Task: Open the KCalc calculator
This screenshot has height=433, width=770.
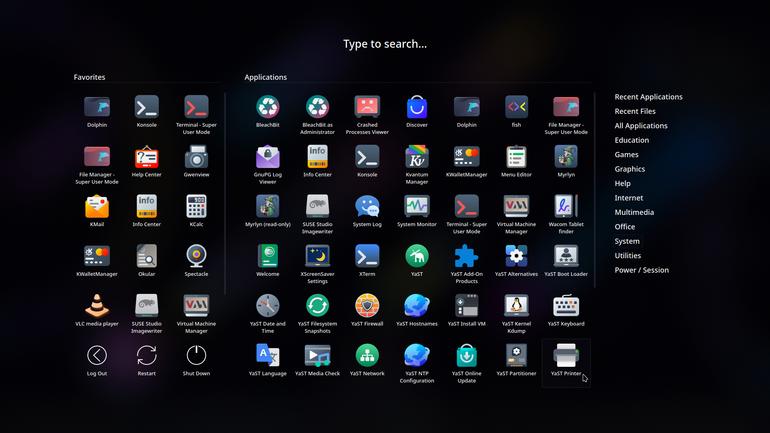Action: click(196, 211)
